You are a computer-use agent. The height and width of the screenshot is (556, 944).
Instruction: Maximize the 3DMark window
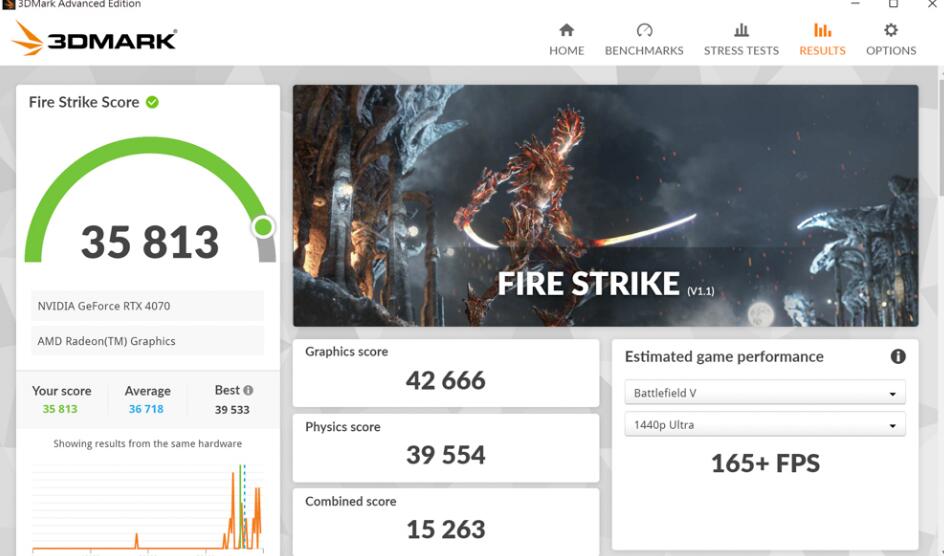893,4
